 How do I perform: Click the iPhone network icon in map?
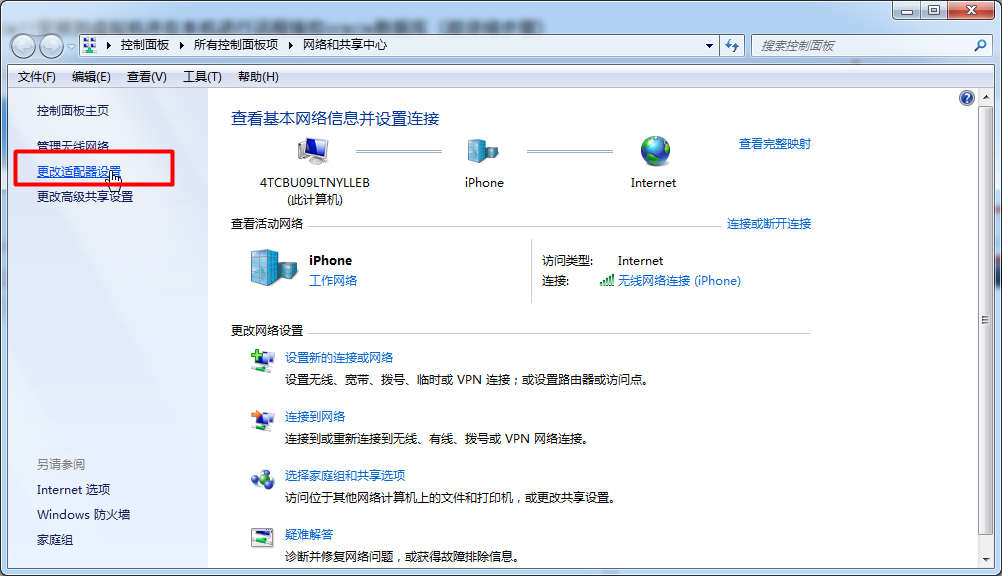[x=483, y=151]
